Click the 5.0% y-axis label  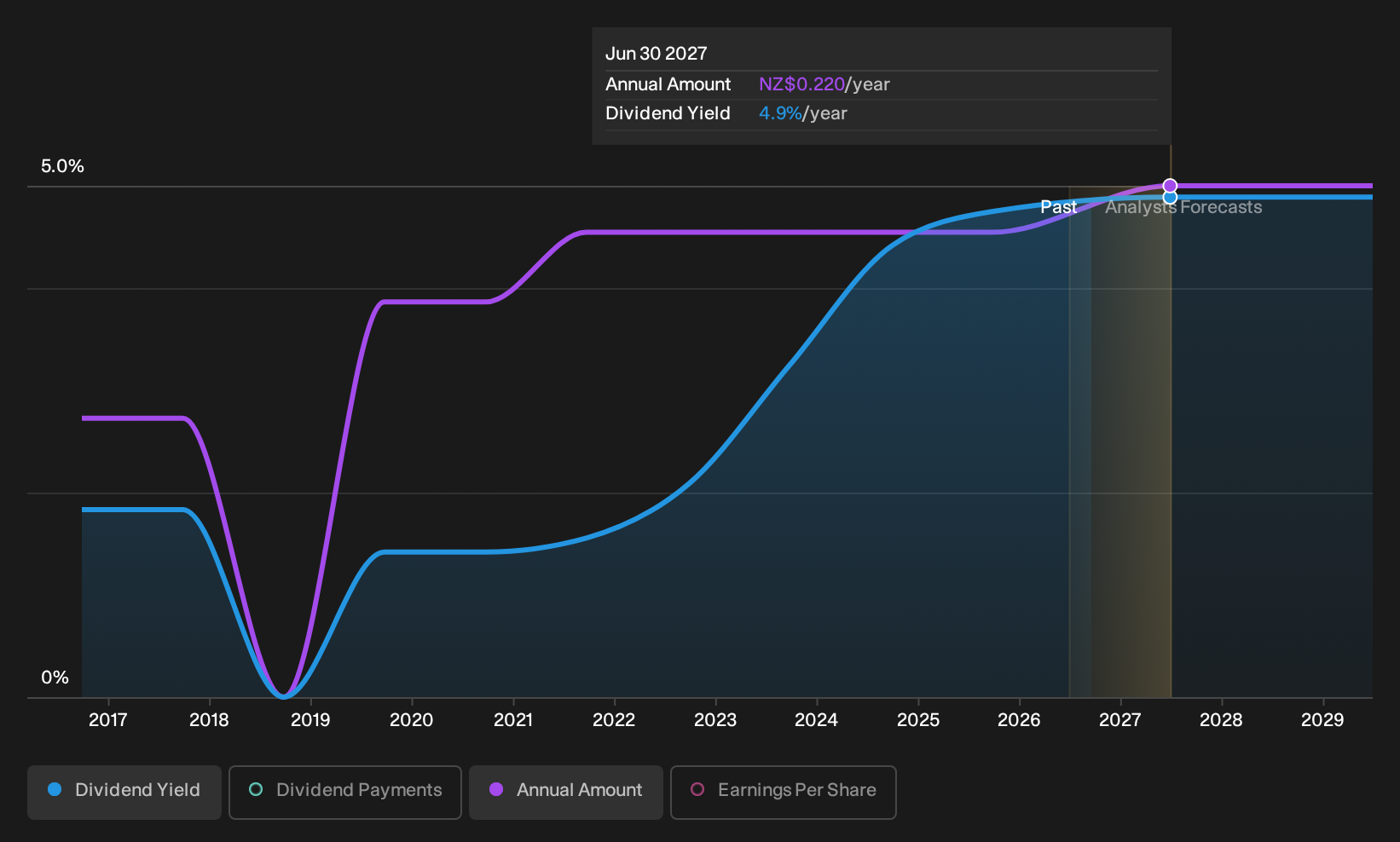coord(62,166)
